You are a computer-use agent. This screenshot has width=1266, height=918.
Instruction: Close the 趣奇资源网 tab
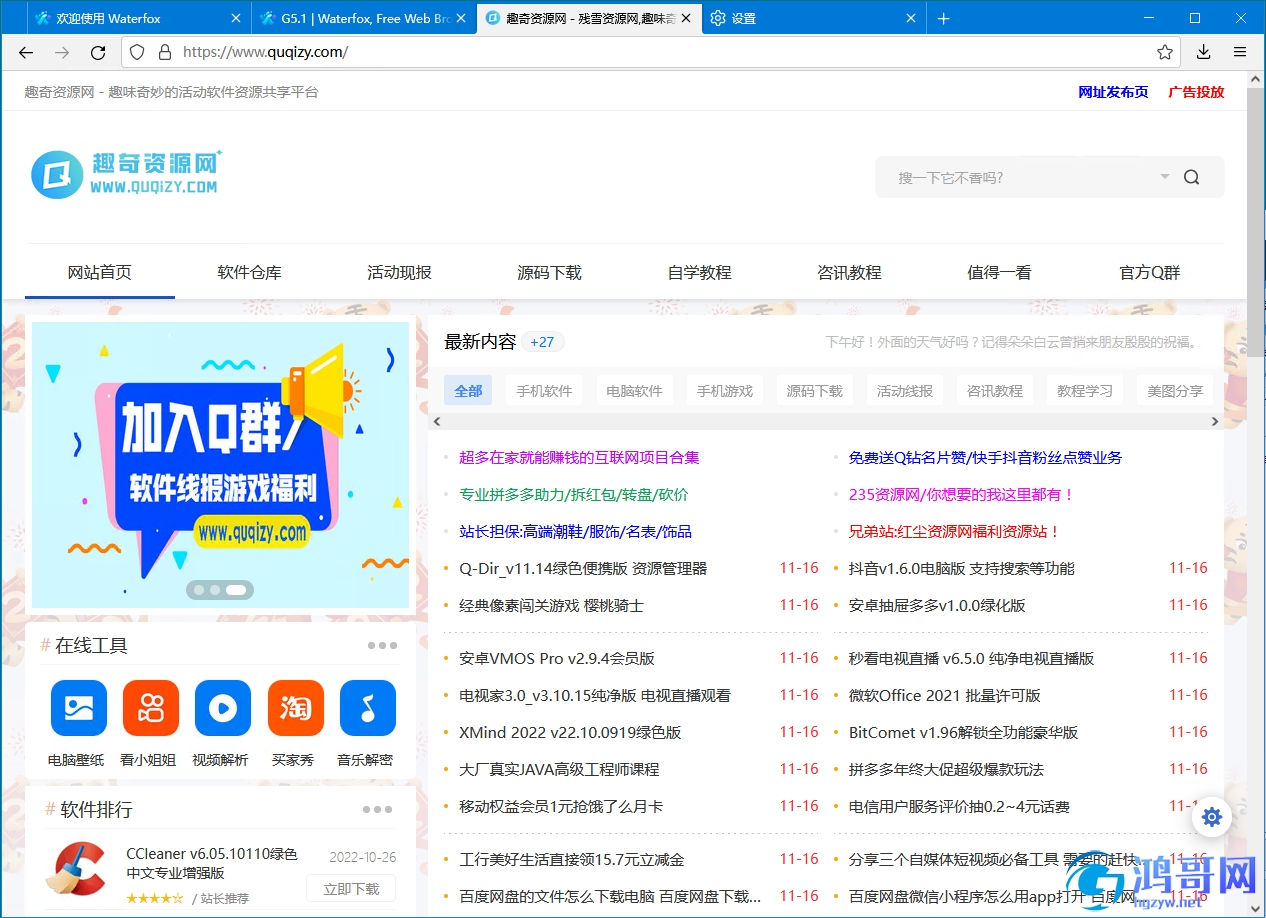(686, 18)
